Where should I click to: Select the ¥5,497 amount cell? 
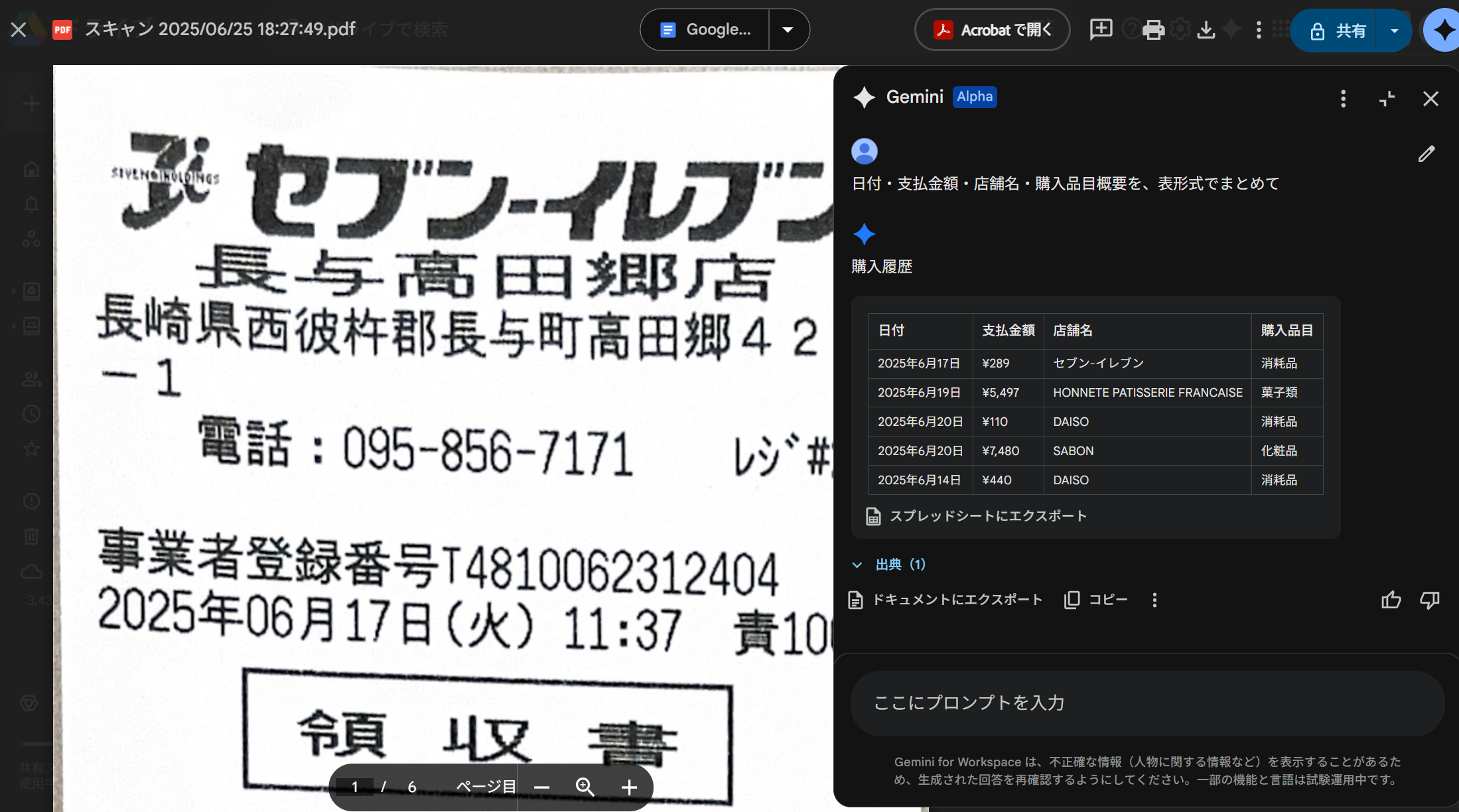pyautogui.click(x=1008, y=393)
